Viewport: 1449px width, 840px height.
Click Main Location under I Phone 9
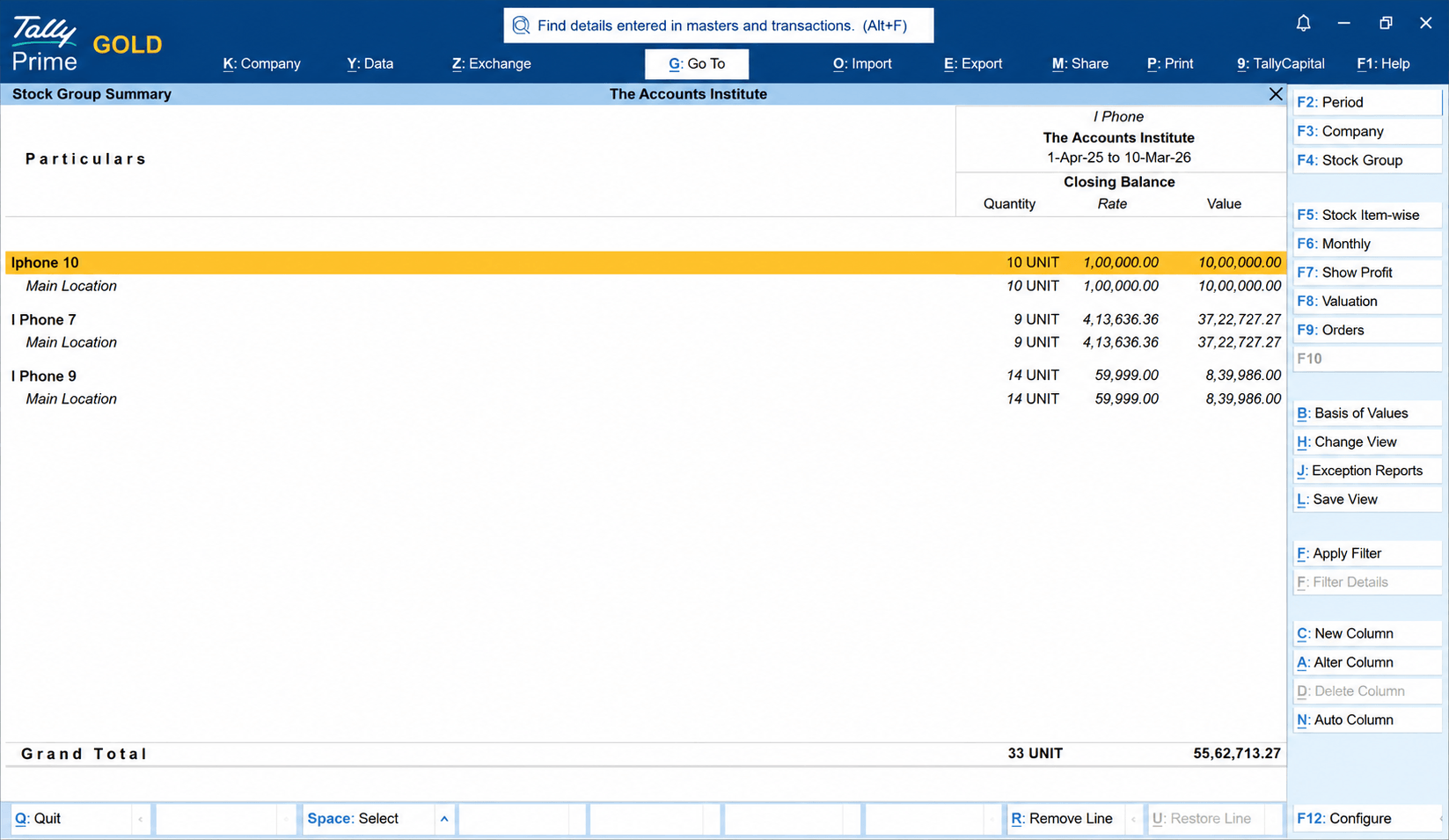tap(71, 398)
